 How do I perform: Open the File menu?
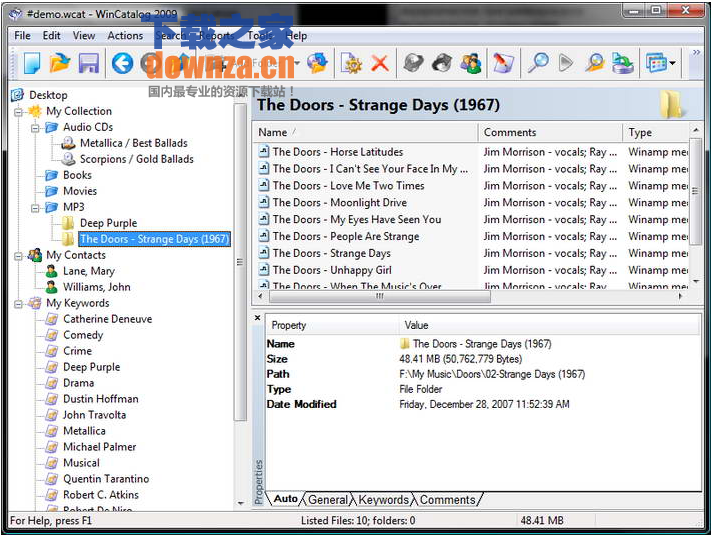(x=22, y=35)
